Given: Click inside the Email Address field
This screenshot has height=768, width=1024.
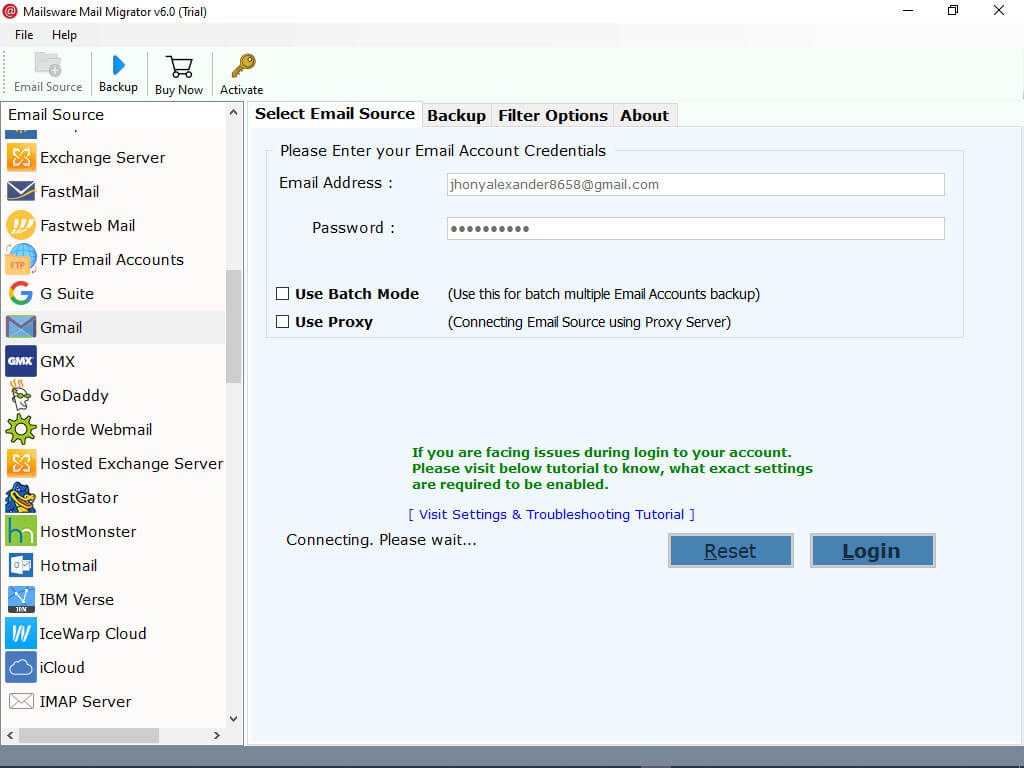Looking at the screenshot, I should [694, 184].
